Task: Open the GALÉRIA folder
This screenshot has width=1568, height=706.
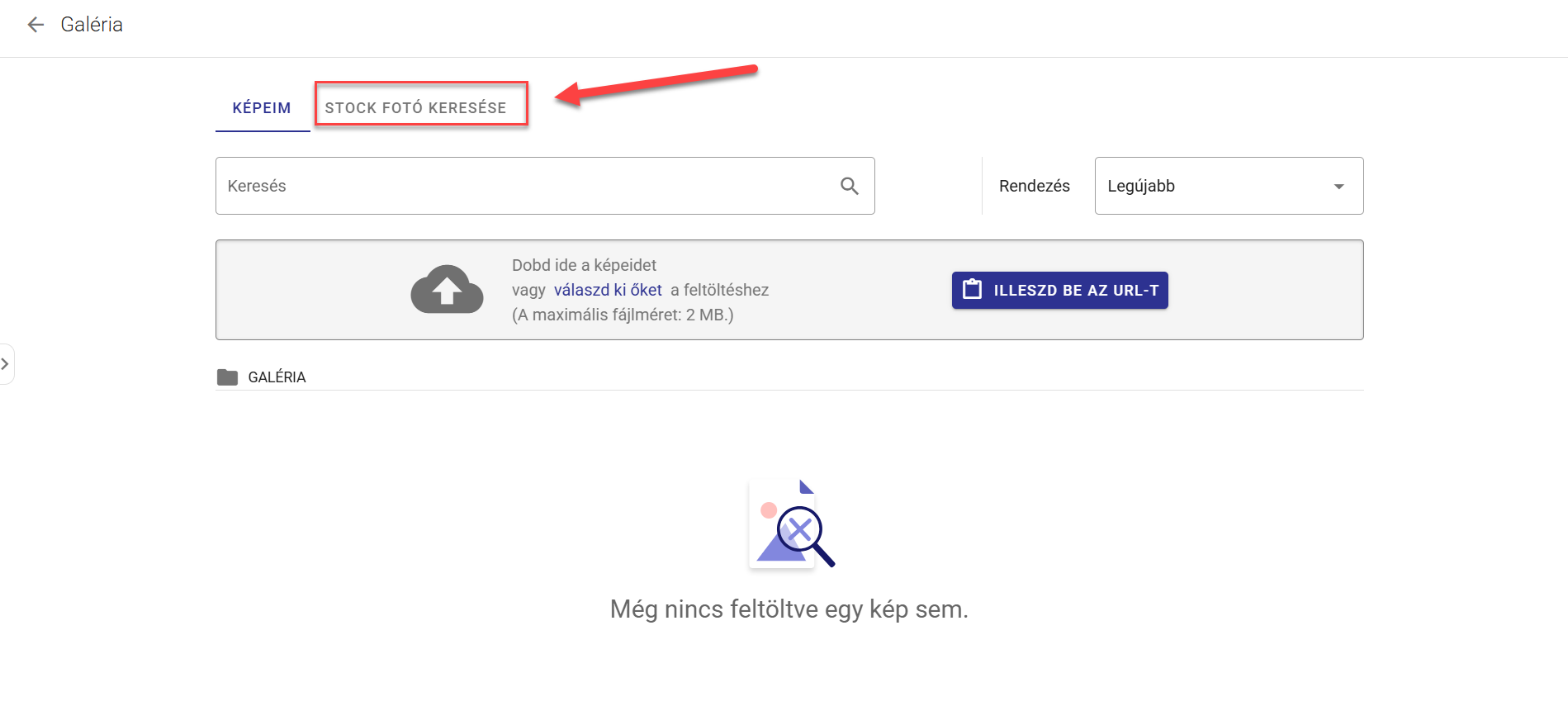Action: (261, 377)
